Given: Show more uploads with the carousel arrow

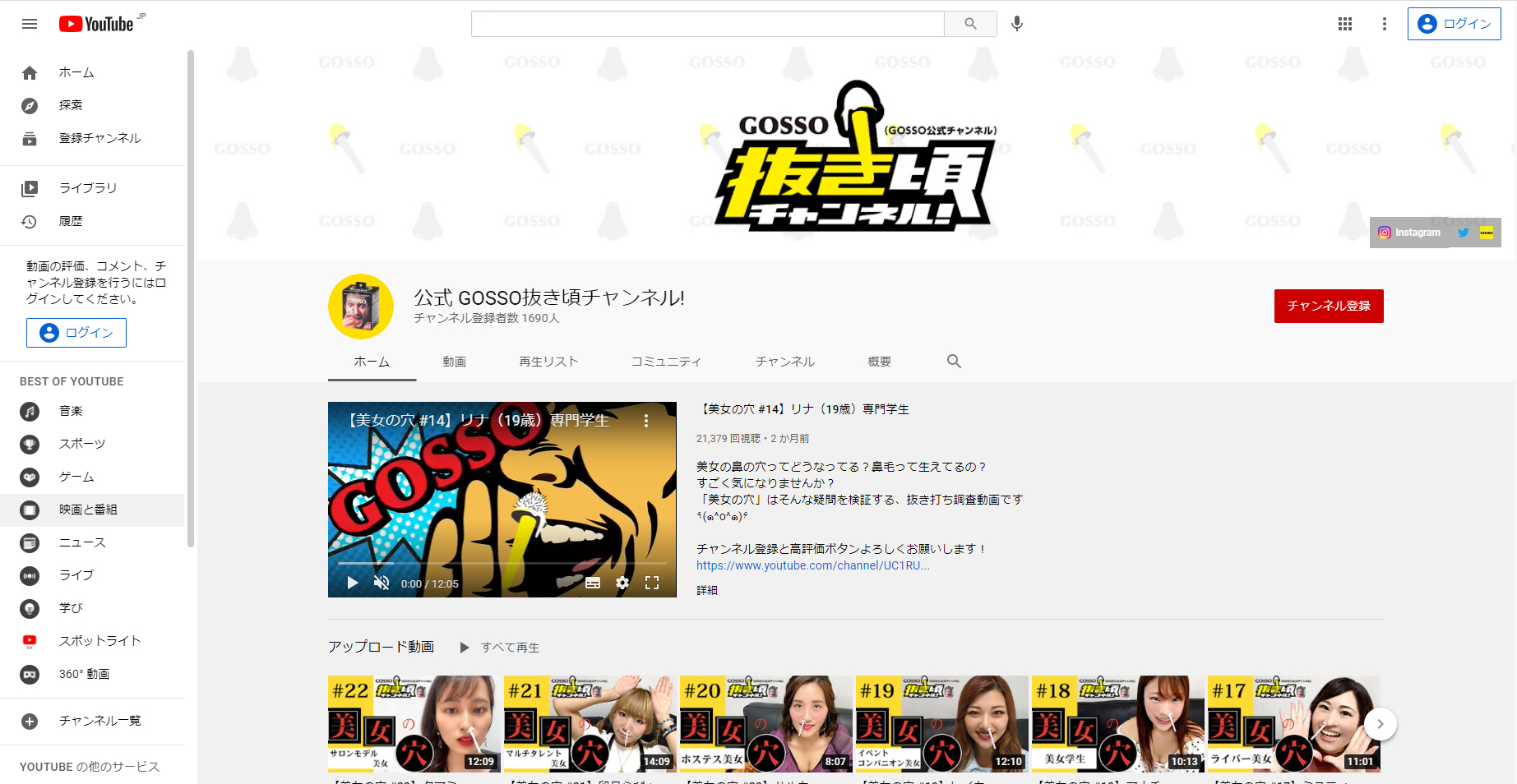Looking at the screenshot, I should (1380, 724).
